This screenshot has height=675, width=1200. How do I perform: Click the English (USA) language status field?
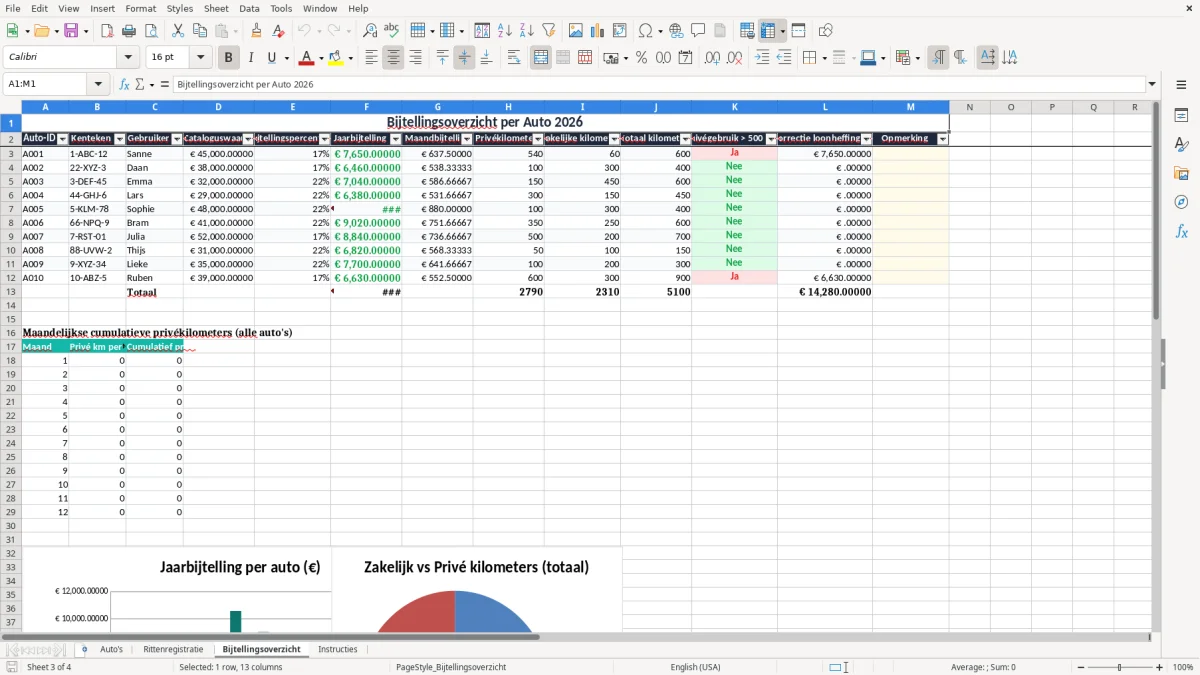click(x=695, y=667)
